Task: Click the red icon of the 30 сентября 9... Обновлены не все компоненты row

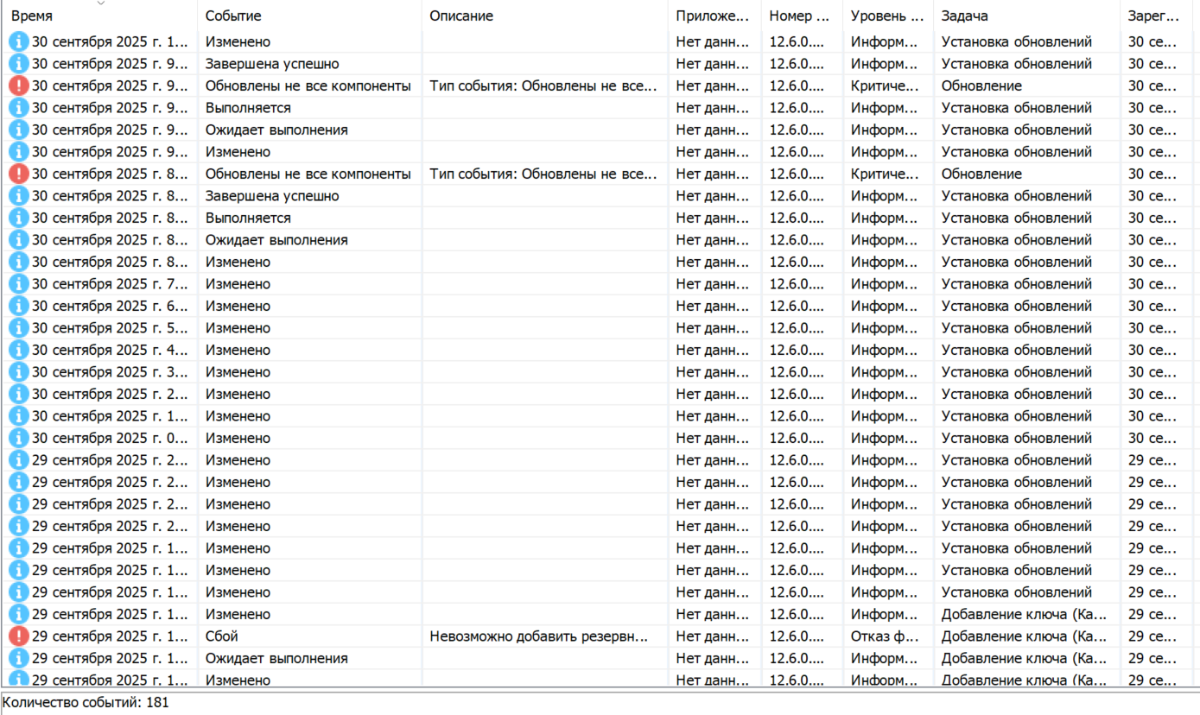Action: pos(19,86)
